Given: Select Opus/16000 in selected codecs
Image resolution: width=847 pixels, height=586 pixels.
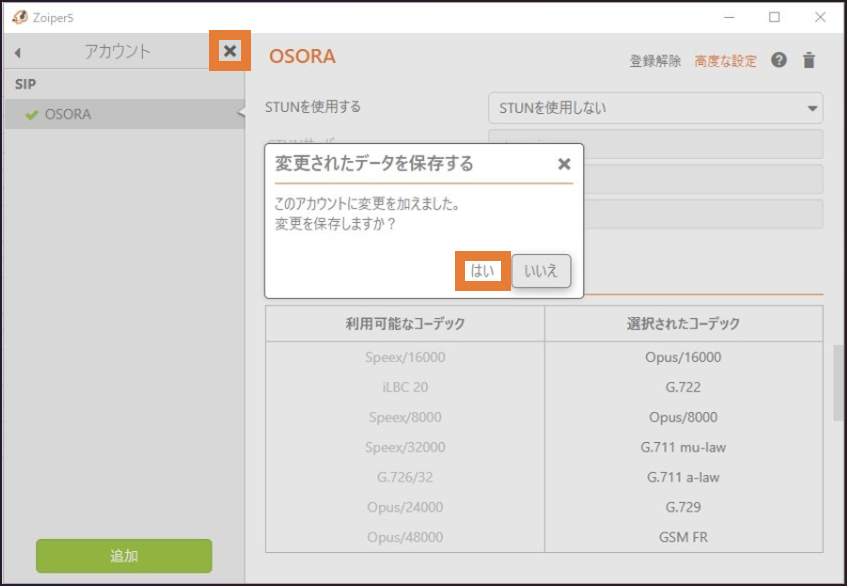Looking at the screenshot, I should 683,357.
